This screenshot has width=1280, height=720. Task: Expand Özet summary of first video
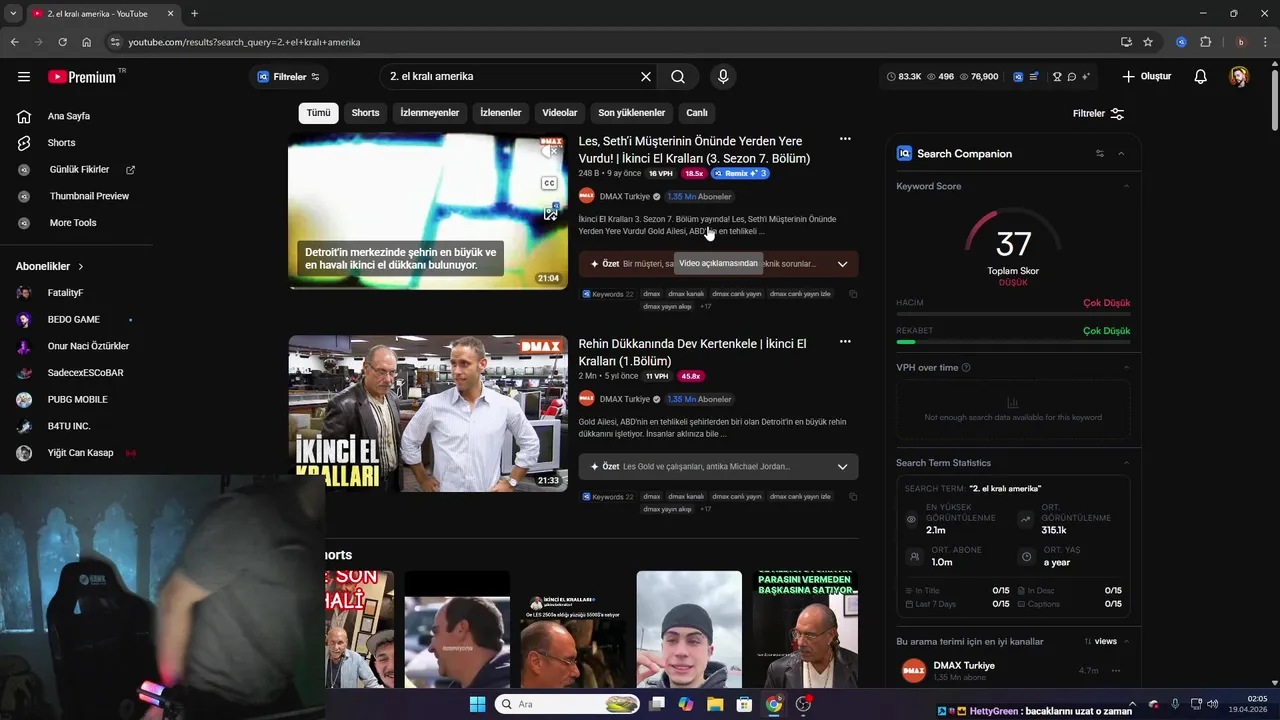point(843,264)
